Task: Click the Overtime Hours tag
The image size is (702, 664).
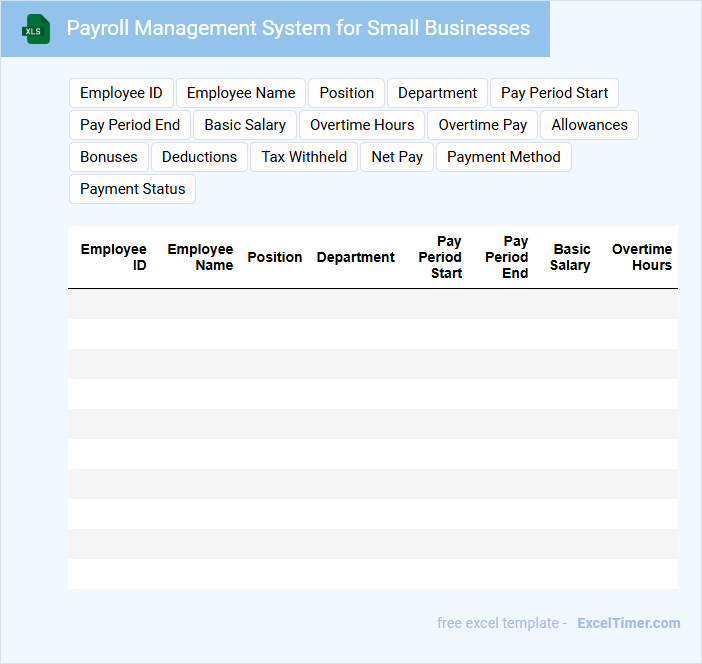Action: pyautogui.click(x=362, y=125)
